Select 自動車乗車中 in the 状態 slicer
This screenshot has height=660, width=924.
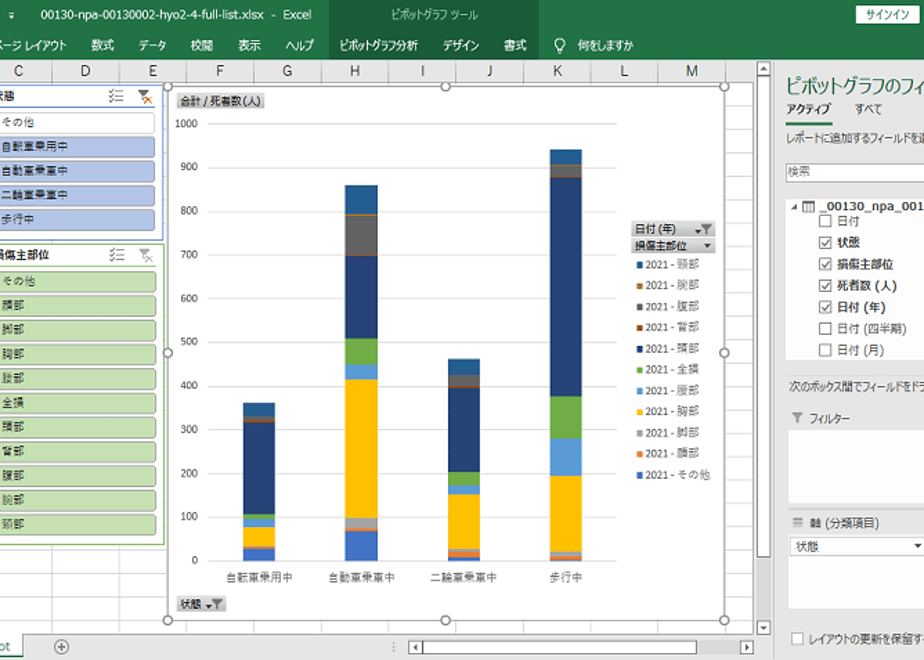[77, 171]
